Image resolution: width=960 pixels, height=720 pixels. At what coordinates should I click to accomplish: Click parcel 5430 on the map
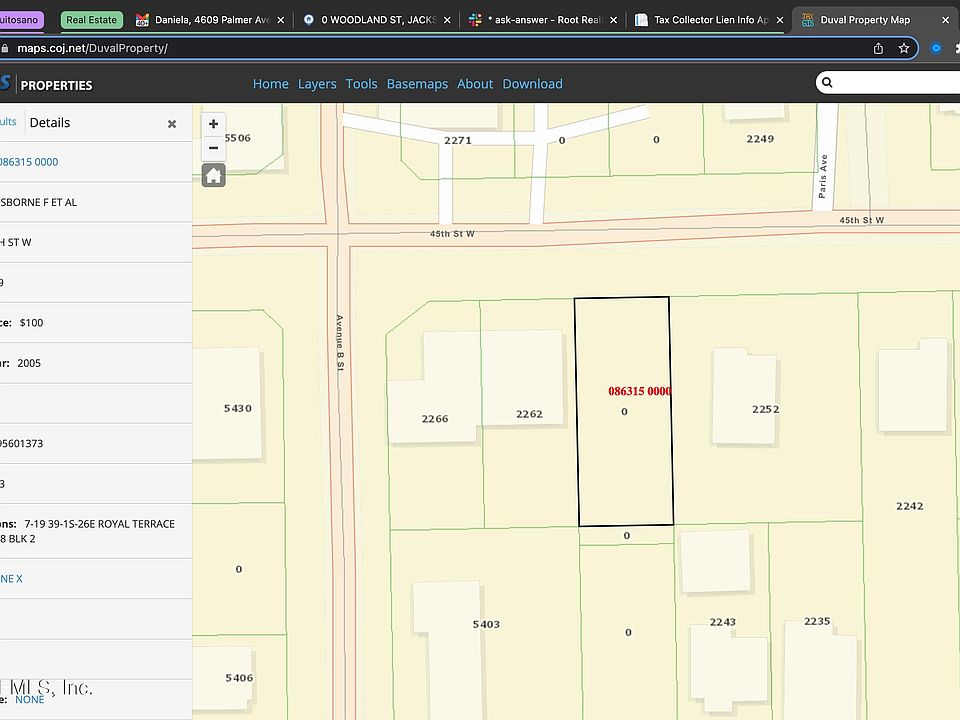point(238,408)
